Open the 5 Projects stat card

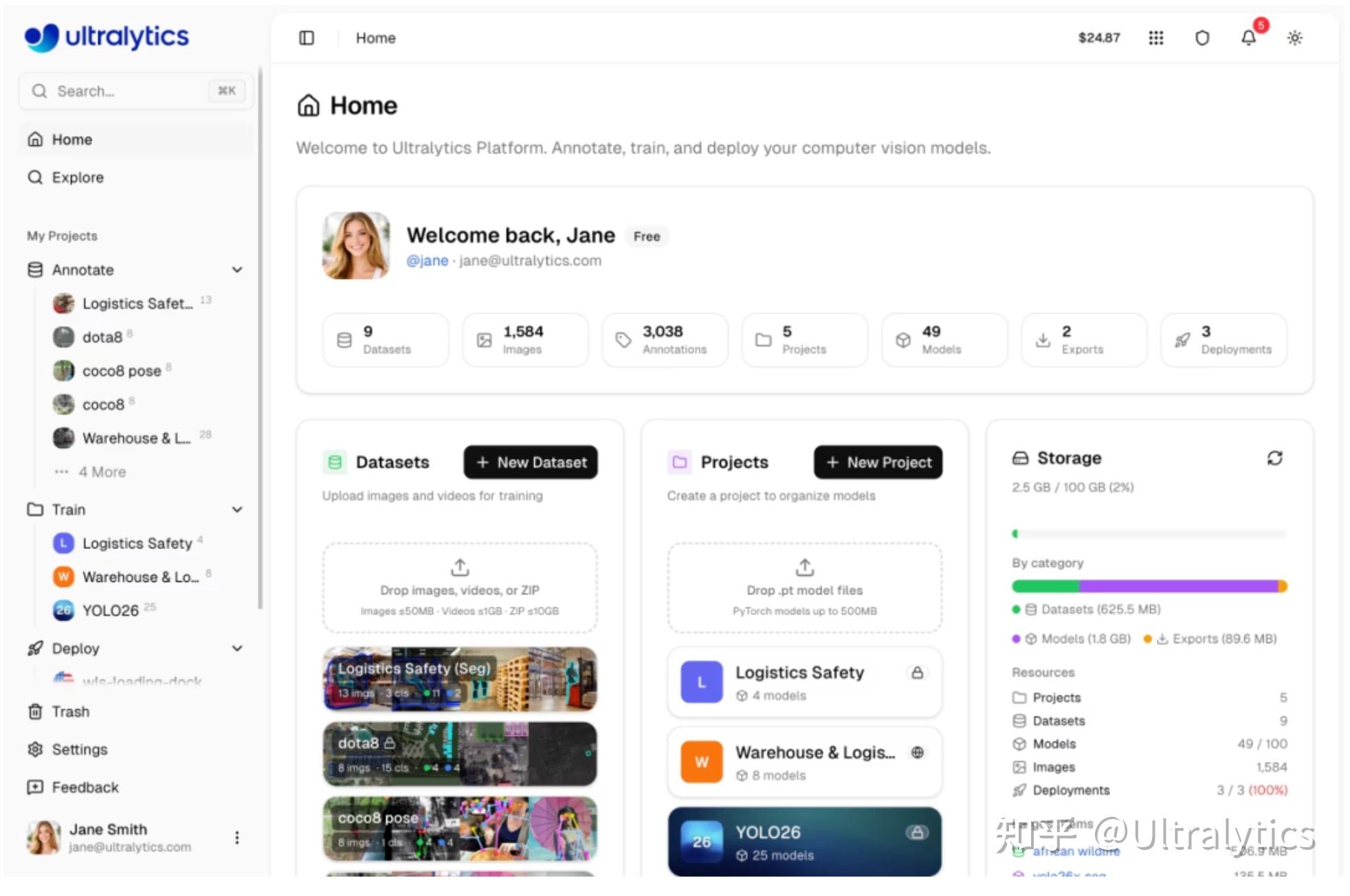pyautogui.click(x=805, y=340)
